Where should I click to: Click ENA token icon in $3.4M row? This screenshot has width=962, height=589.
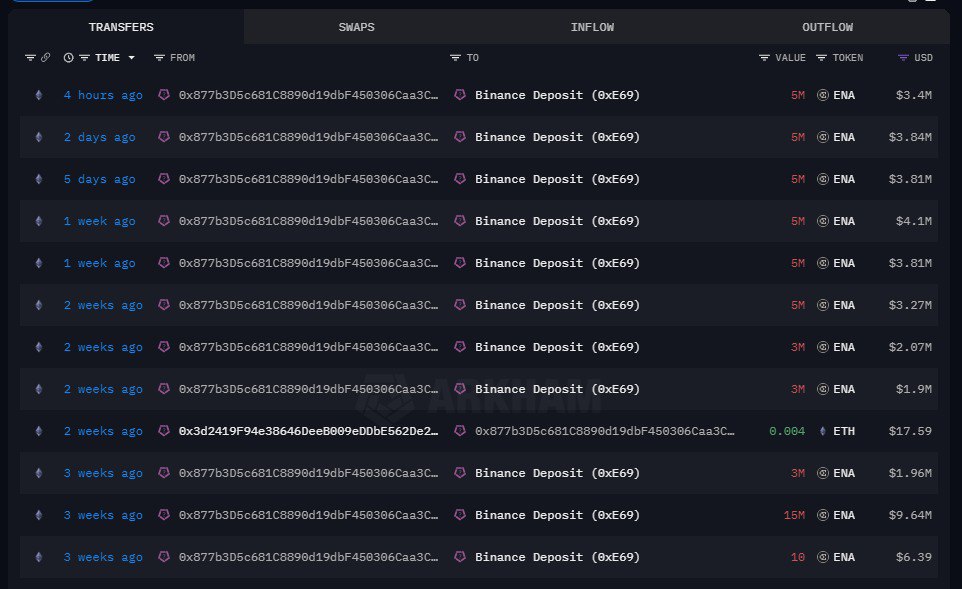823,95
